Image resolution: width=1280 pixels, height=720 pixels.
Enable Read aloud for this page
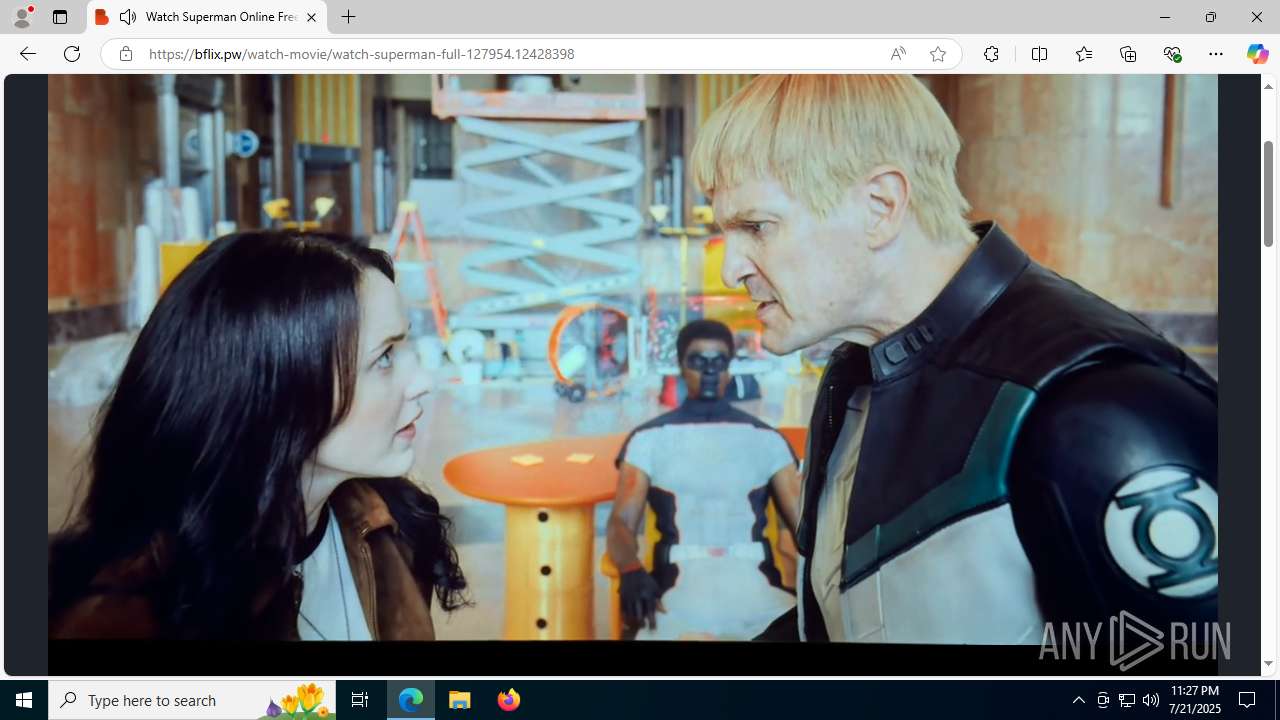(898, 54)
